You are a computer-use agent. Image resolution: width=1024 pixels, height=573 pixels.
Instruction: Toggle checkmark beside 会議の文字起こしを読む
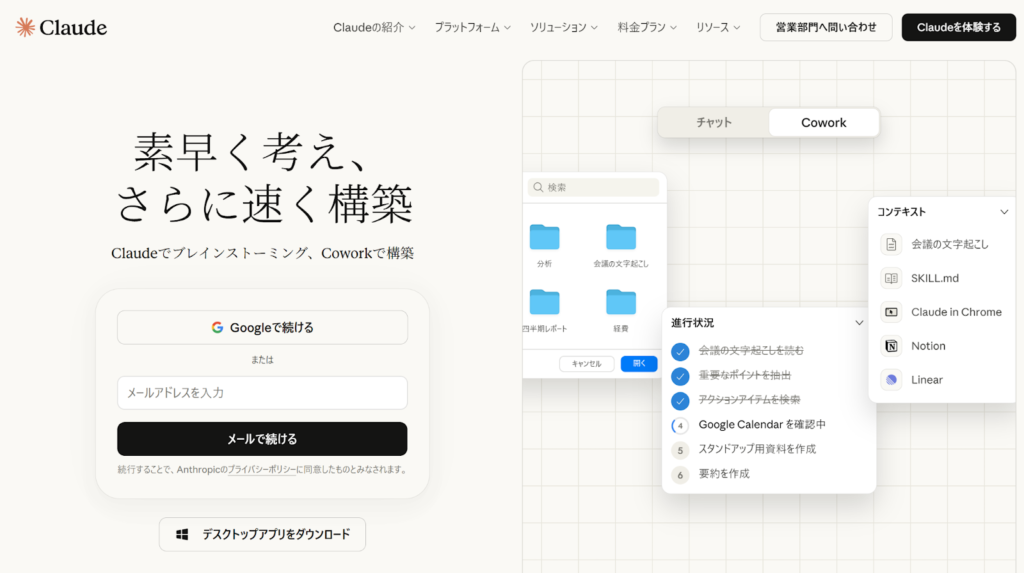coord(680,351)
